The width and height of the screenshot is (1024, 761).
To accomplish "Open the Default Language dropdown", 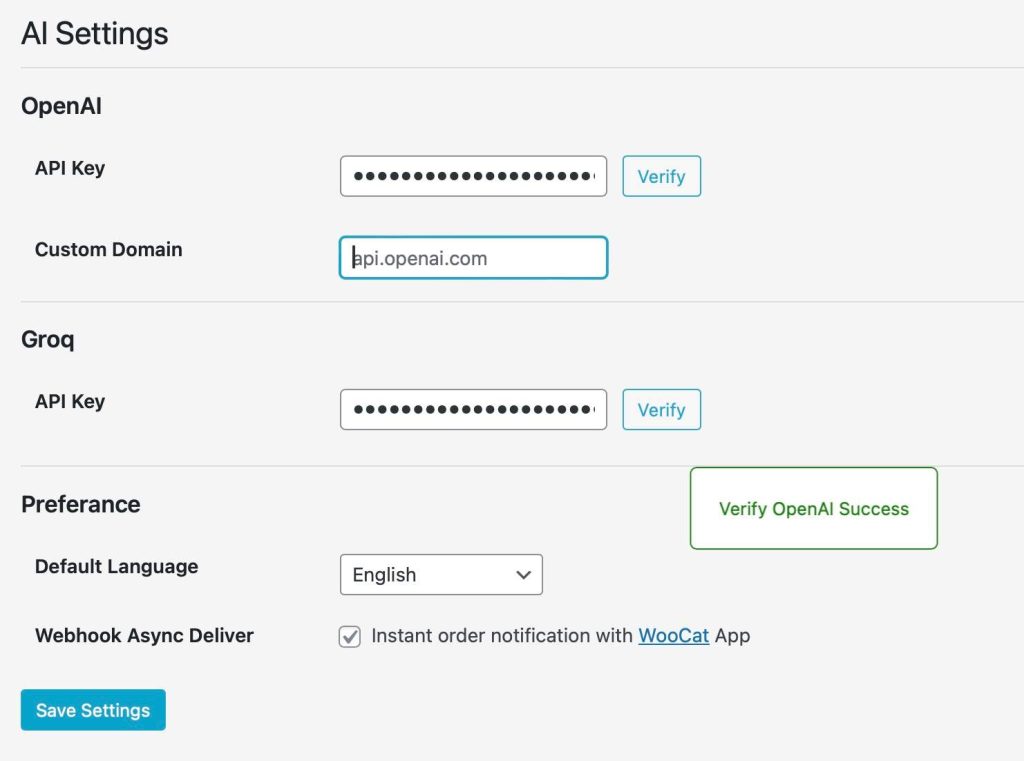I will coord(441,574).
